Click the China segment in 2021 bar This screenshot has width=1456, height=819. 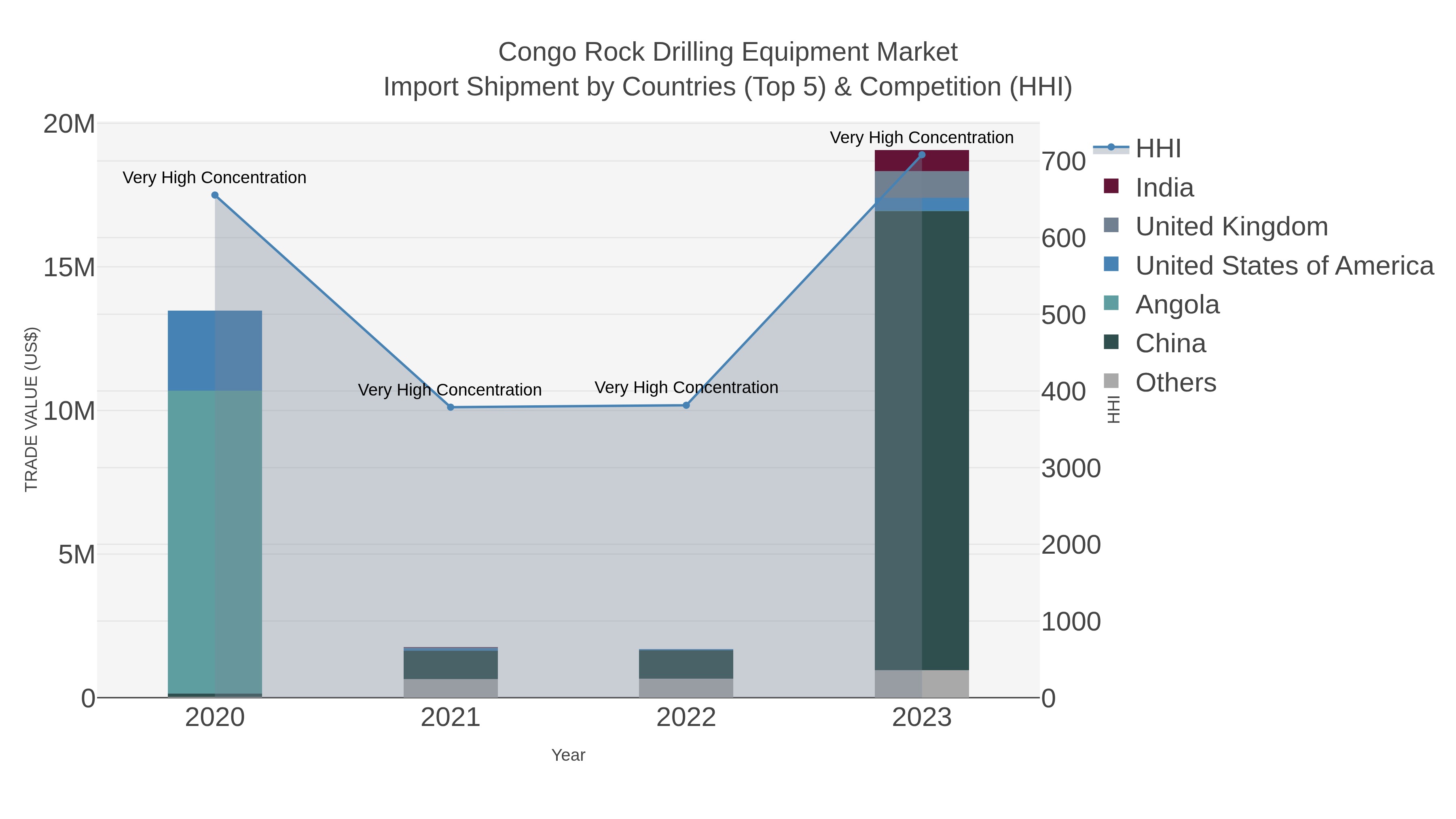(451, 665)
